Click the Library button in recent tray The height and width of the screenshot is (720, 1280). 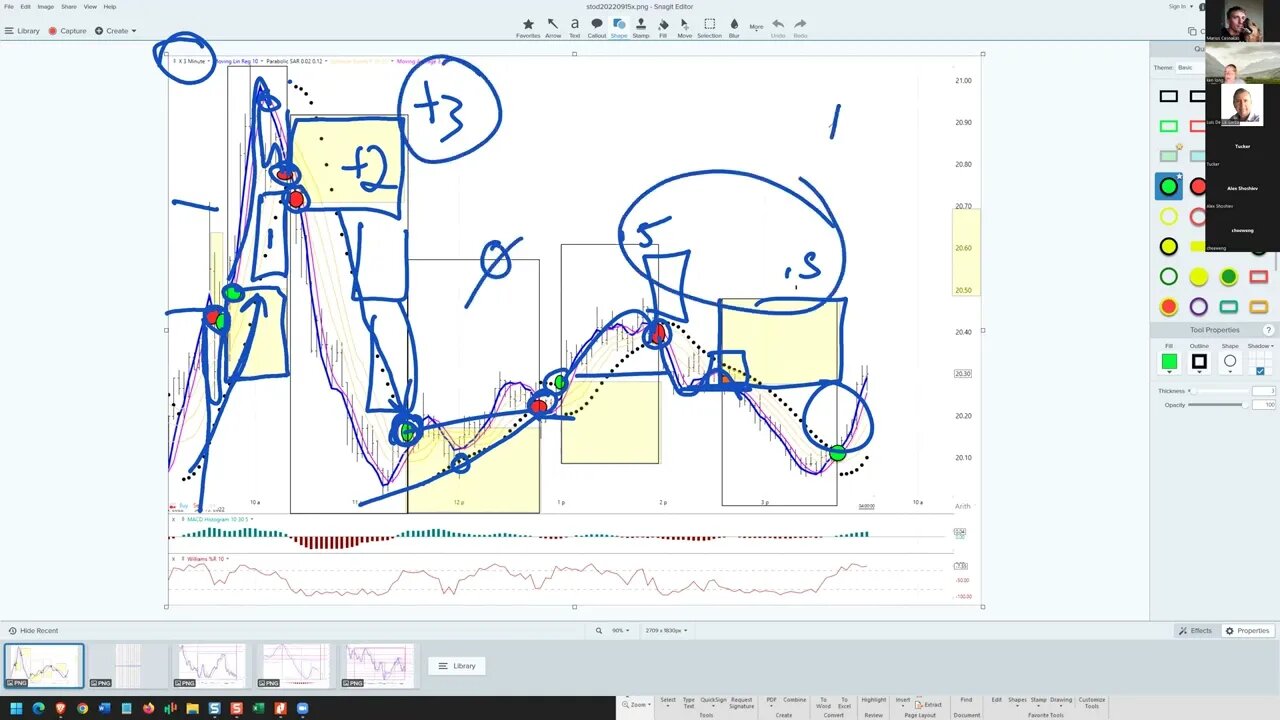point(456,666)
